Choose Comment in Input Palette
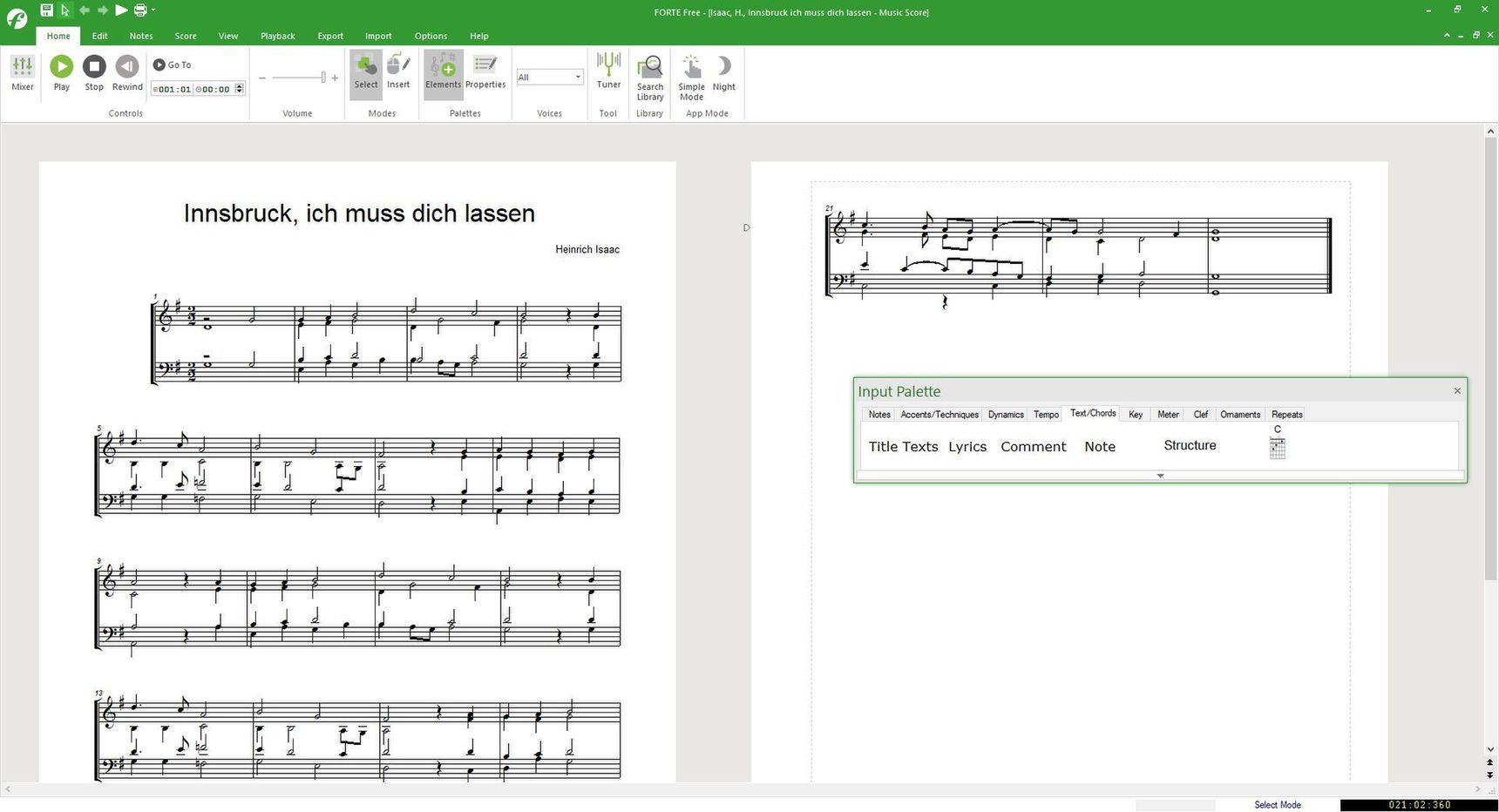1499x812 pixels. (1034, 446)
